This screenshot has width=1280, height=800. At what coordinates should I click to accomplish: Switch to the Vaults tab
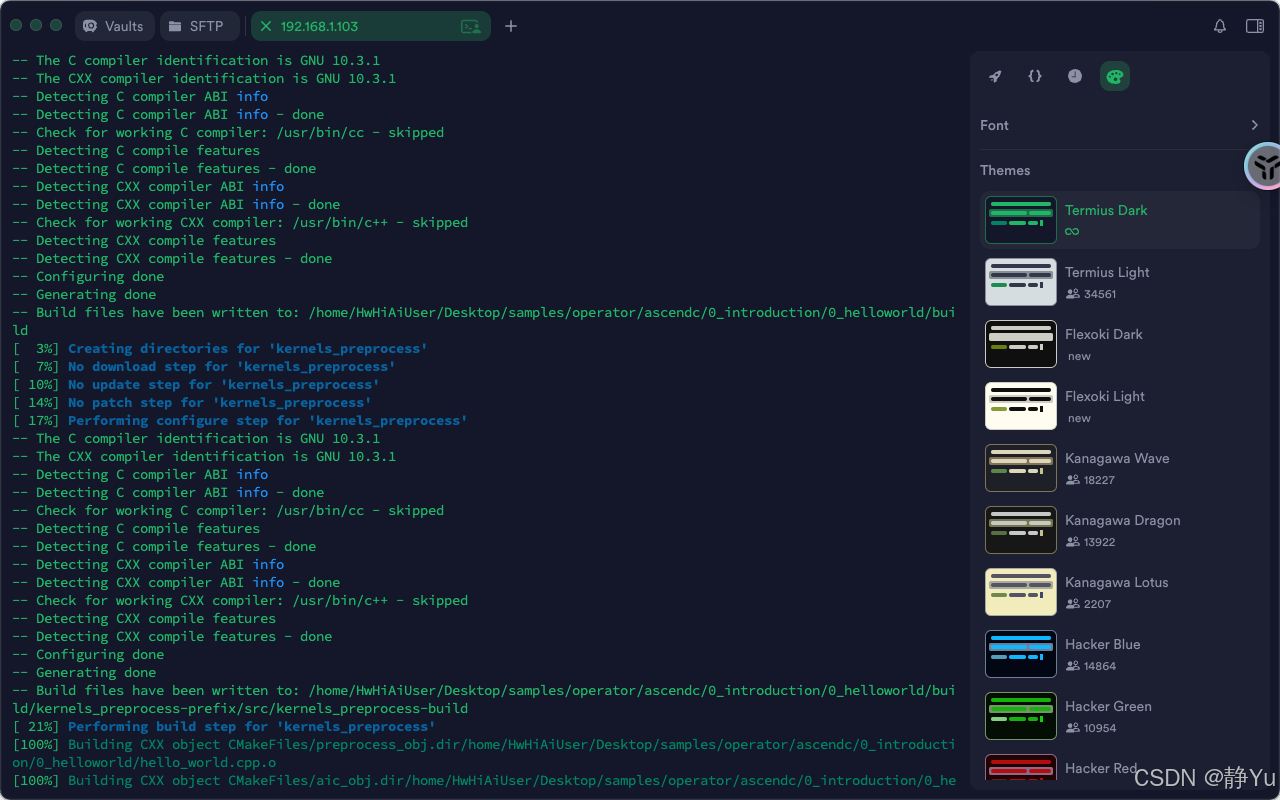pyautogui.click(x=114, y=26)
